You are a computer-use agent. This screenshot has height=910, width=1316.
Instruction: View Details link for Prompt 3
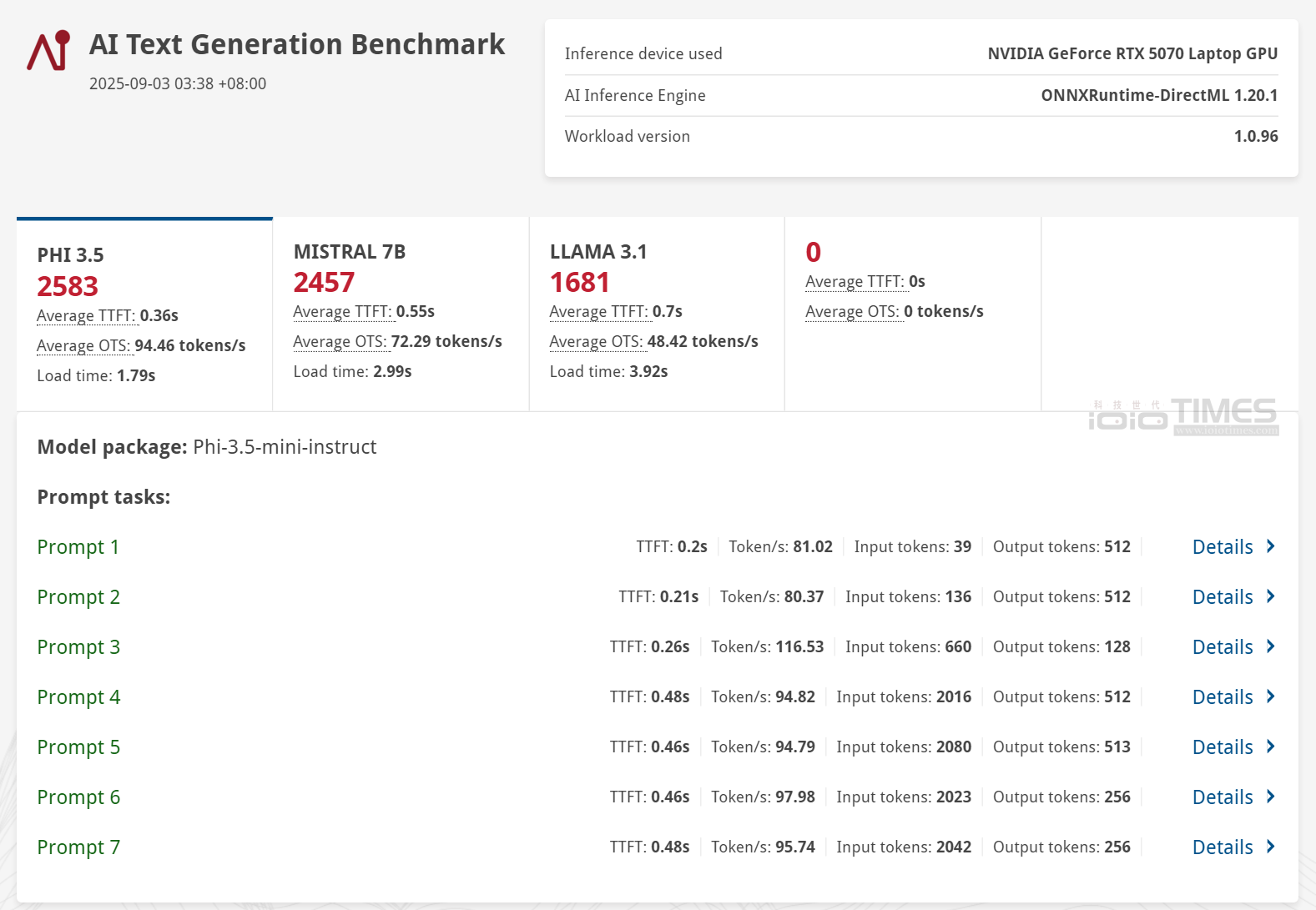[x=1223, y=647]
